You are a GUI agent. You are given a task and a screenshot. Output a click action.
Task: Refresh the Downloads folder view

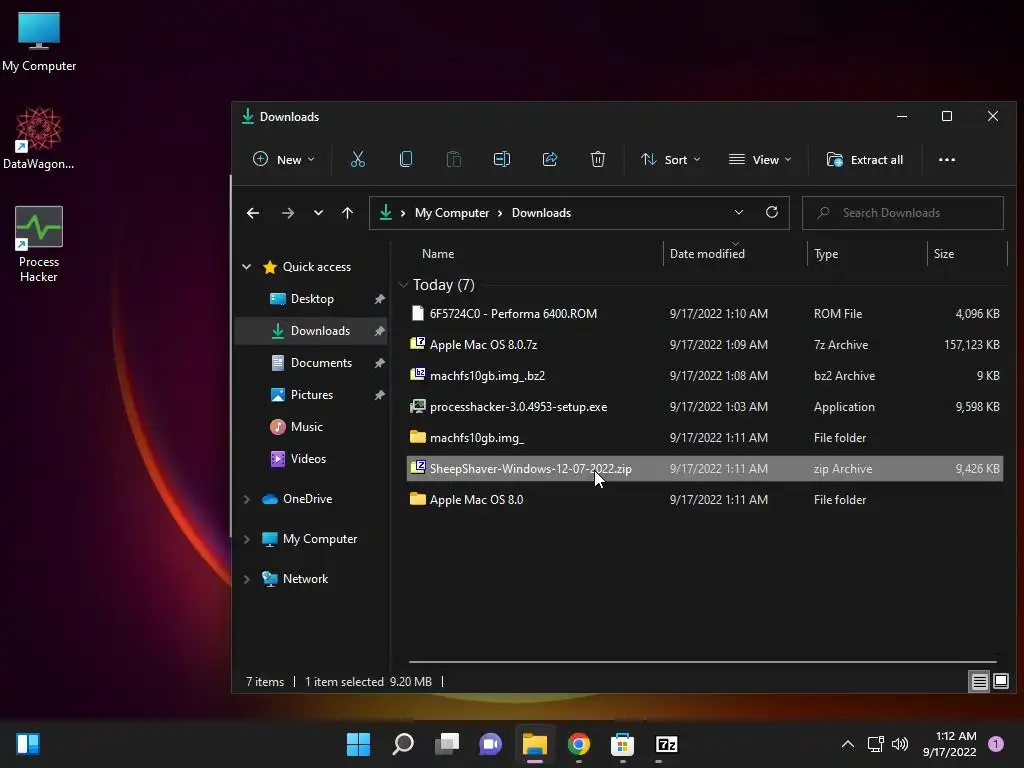(771, 212)
